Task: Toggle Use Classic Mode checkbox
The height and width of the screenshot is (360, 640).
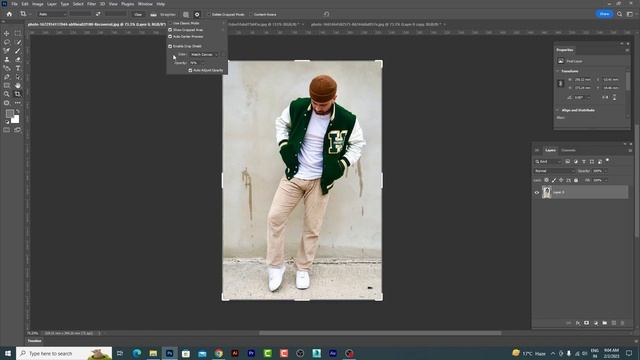Action: point(170,23)
